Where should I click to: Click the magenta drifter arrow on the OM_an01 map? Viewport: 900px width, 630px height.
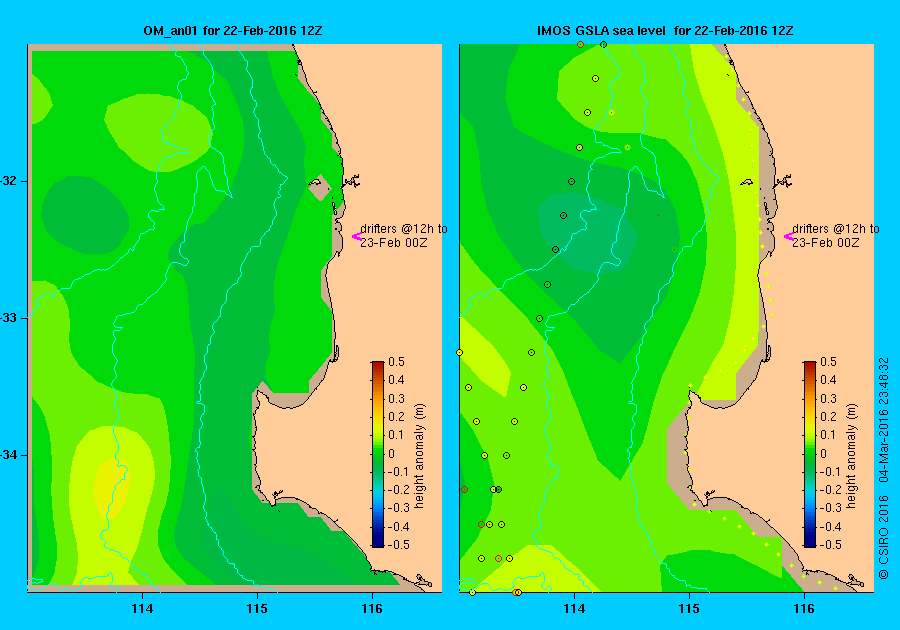[356, 236]
